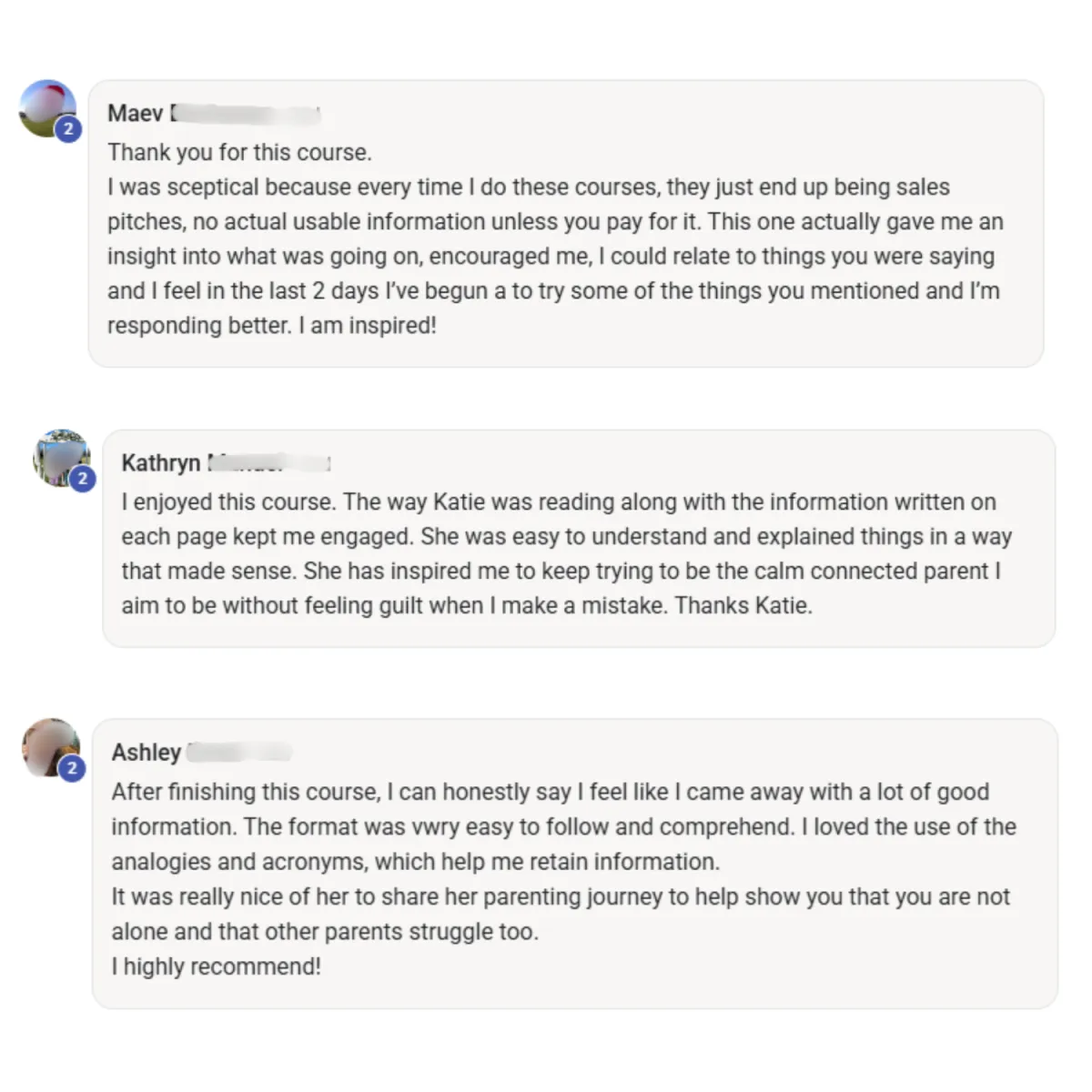Click the level 2 badge on Ashley's avatar

click(x=72, y=769)
